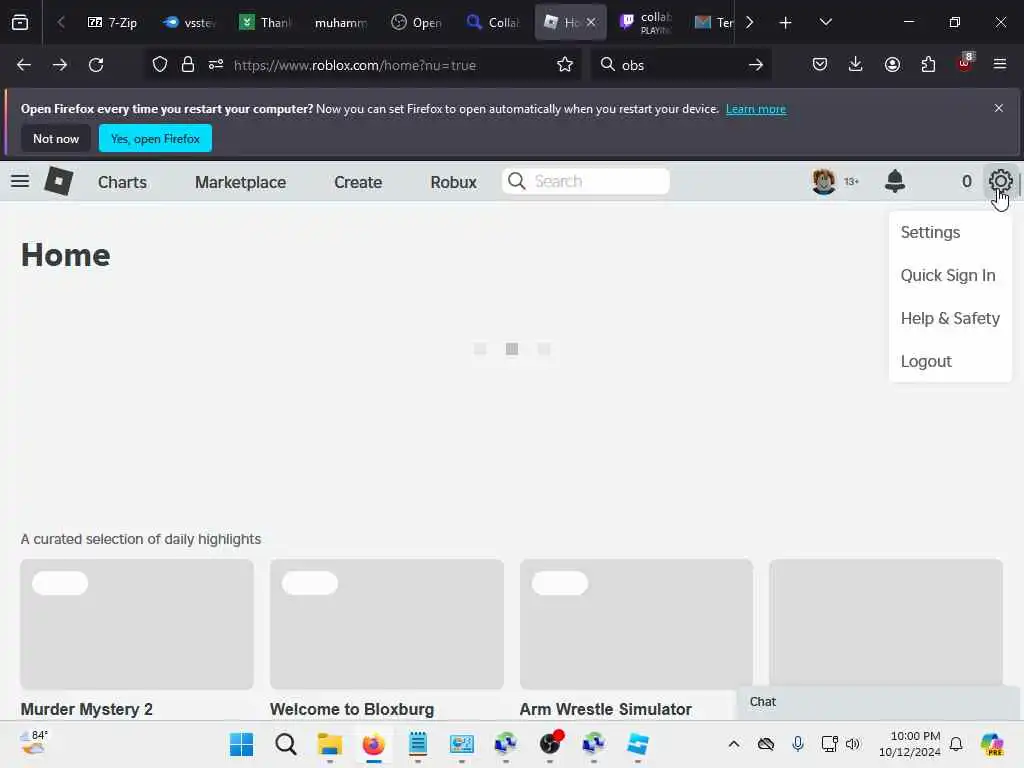Go forward with the forward arrow
Screen dimensions: 1024x768
[59, 65]
